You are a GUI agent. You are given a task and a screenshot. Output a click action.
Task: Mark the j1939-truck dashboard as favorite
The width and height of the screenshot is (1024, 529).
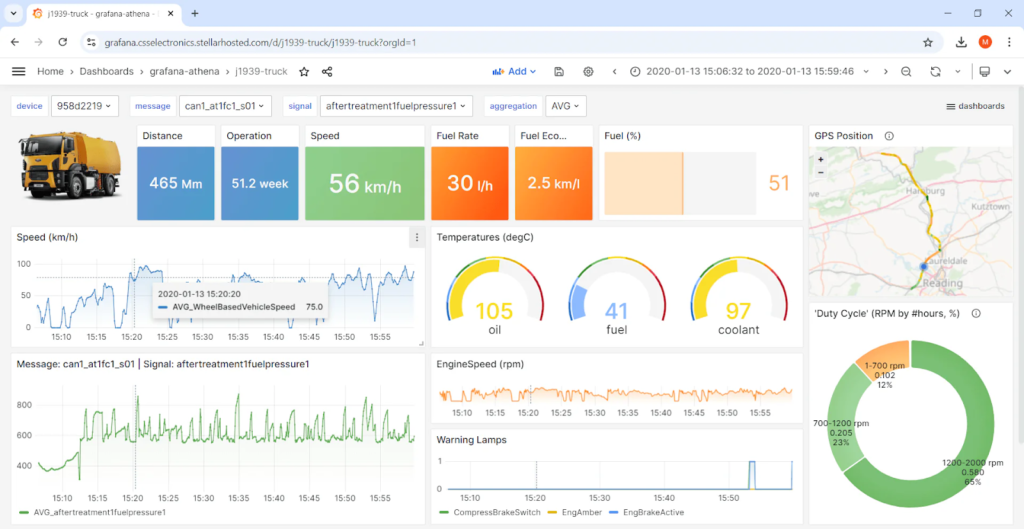pyautogui.click(x=304, y=72)
